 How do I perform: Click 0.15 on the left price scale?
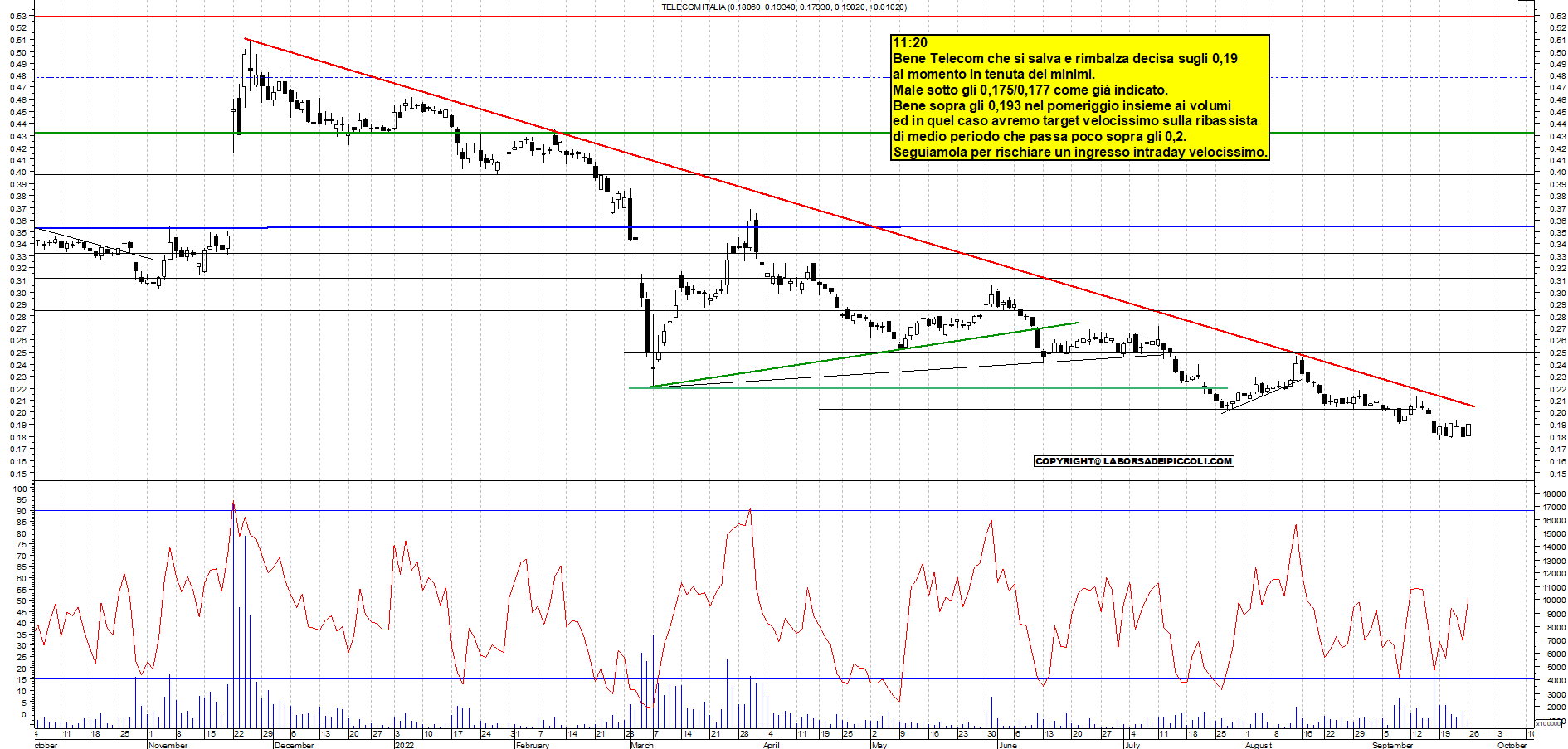[x=18, y=474]
